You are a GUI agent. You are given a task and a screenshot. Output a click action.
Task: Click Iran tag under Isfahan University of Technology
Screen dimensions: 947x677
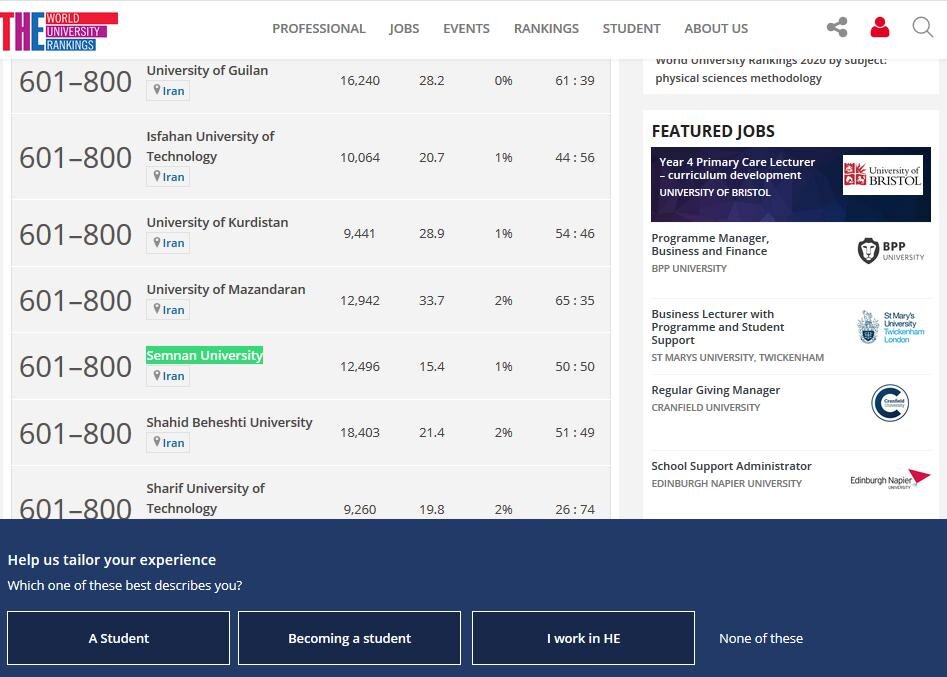click(168, 176)
